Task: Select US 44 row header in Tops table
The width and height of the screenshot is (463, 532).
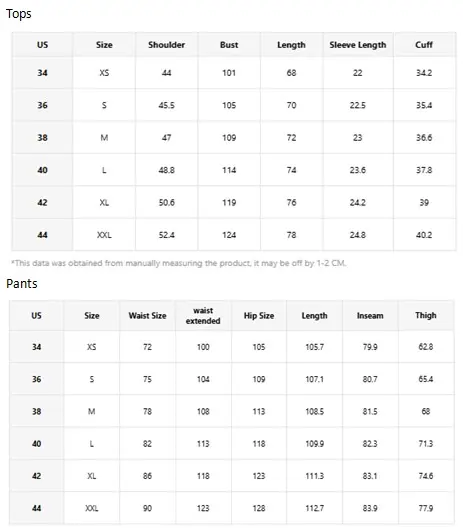Action: (x=42, y=235)
